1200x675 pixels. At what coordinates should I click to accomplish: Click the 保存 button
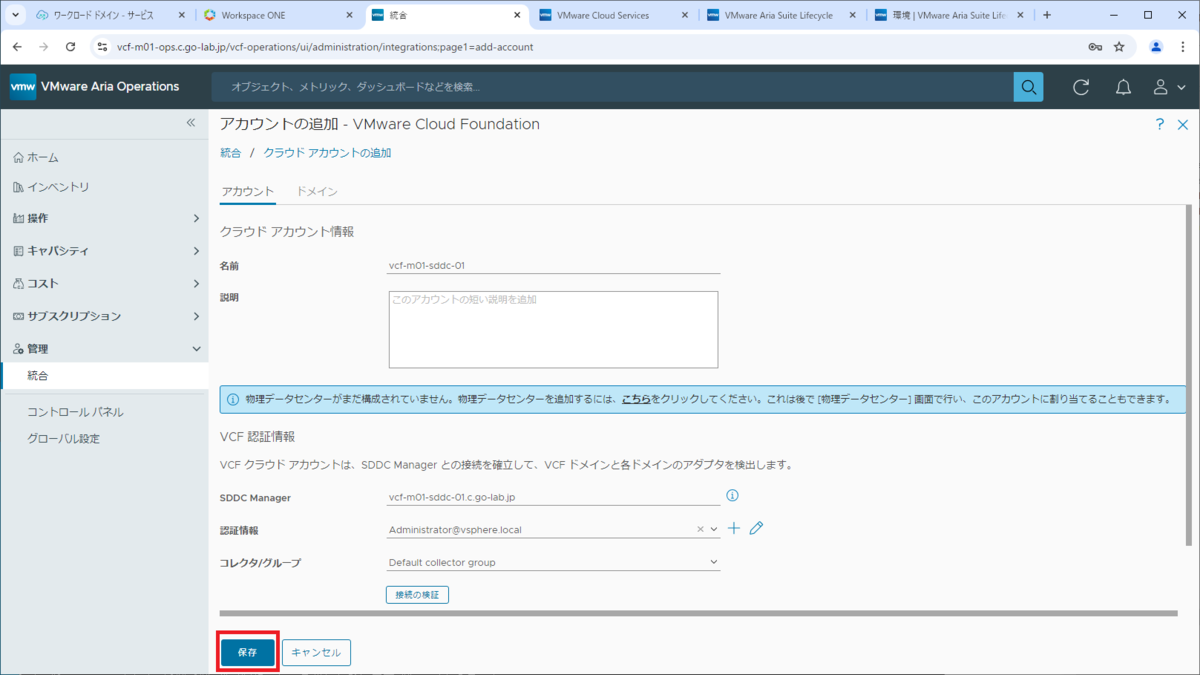(x=247, y=652)
